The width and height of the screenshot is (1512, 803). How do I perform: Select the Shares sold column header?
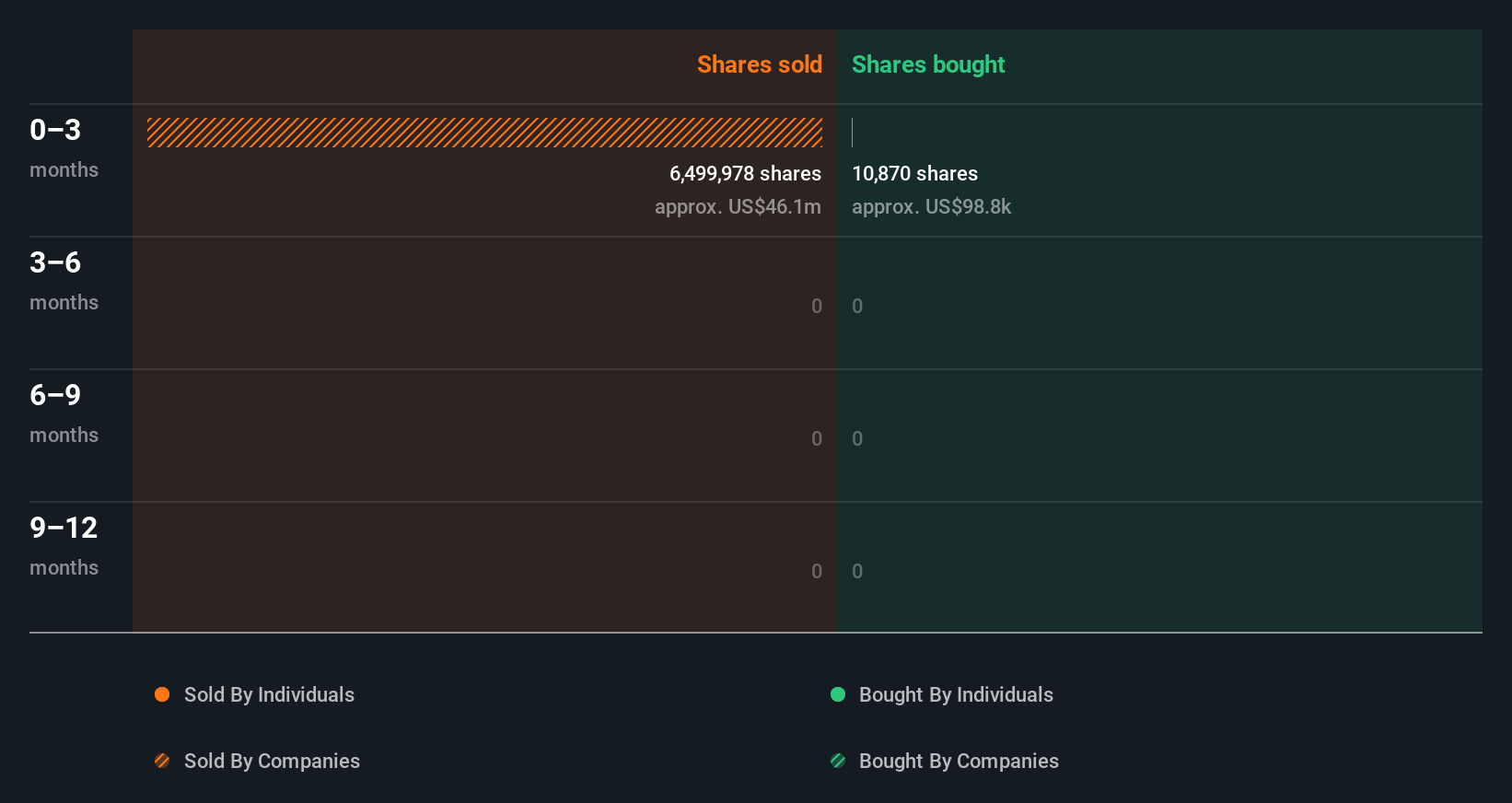[x=759, y=64]
